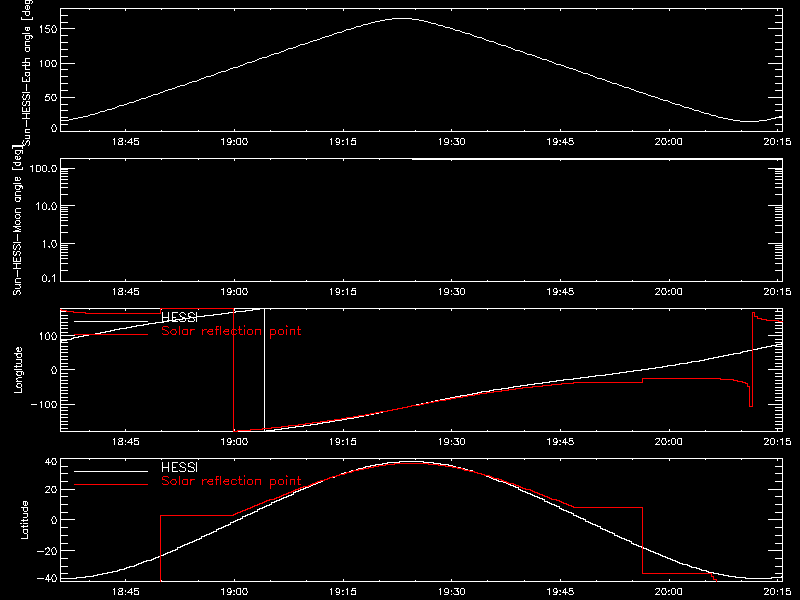
Task: Click 18:45 time label under Moon angle plot
Action: [x=126, y=292]
